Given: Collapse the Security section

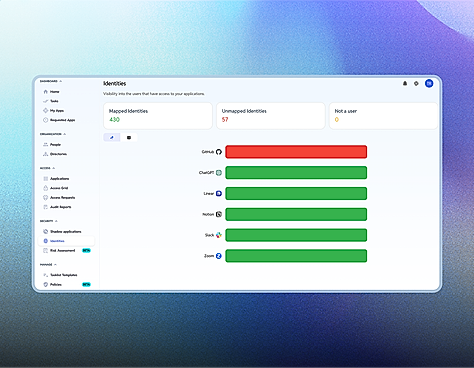Looking at the screenshot, I should click(56, 221).
